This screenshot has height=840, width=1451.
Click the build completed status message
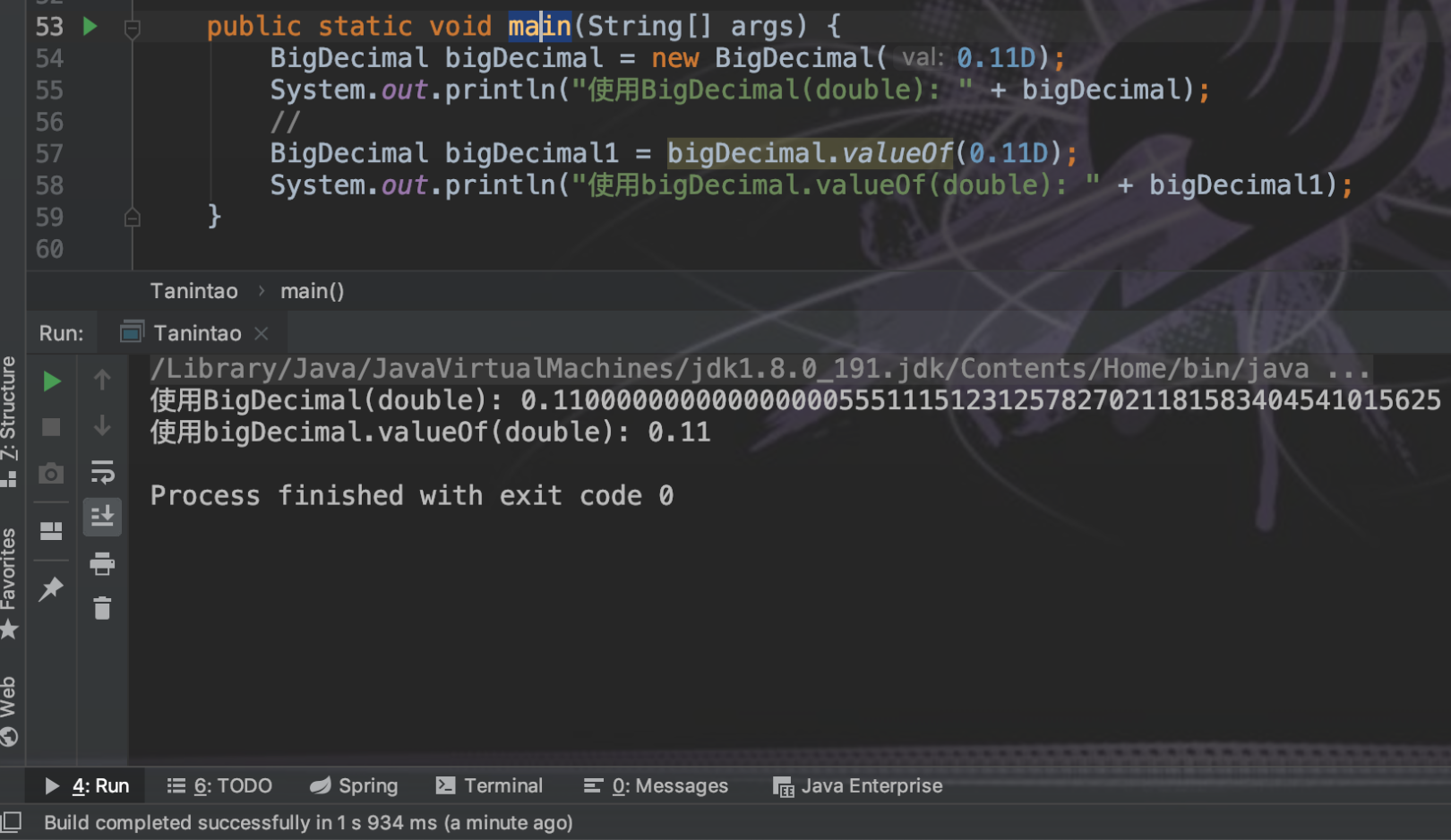click(x=308, y=822)
